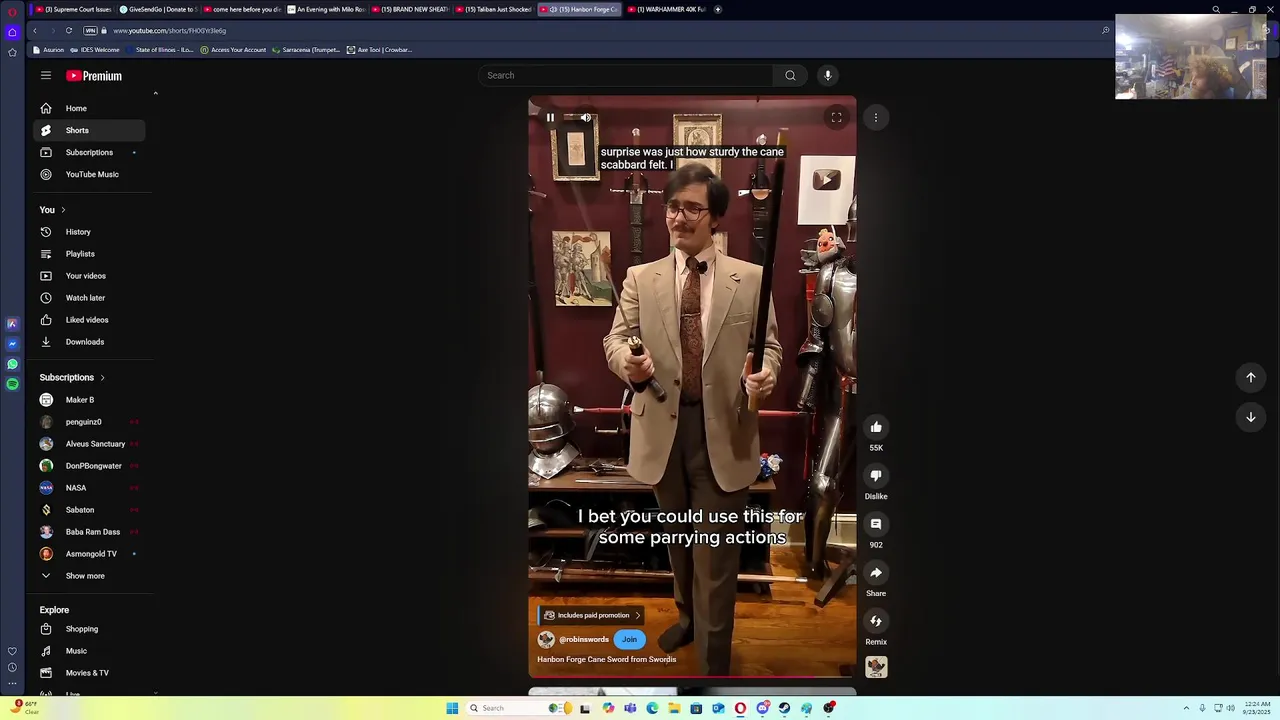Image resolution: width=1280 pixels, height=720 pixels.
Task: Expand the Subscriptions section heading
Action: [x=72, y=377]
